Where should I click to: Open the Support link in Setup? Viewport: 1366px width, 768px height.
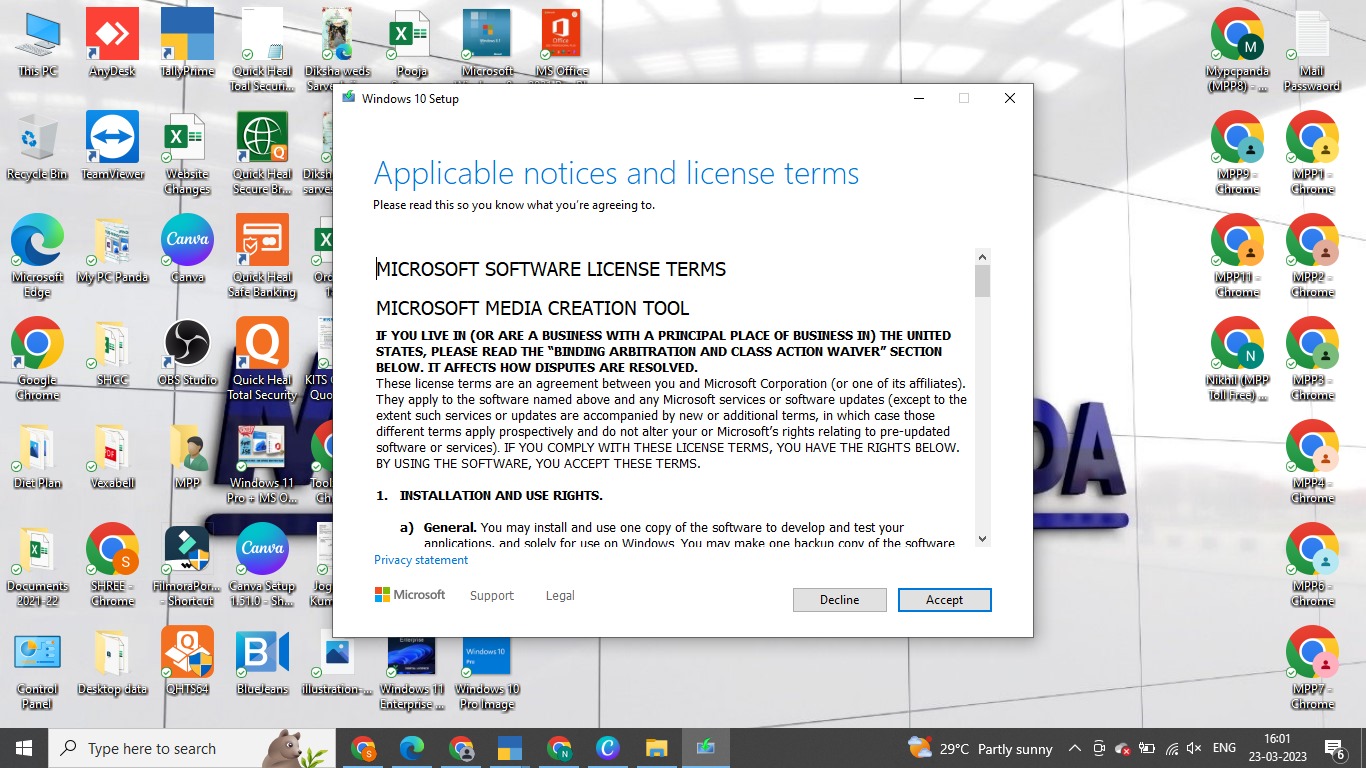(x=492, y=595)
